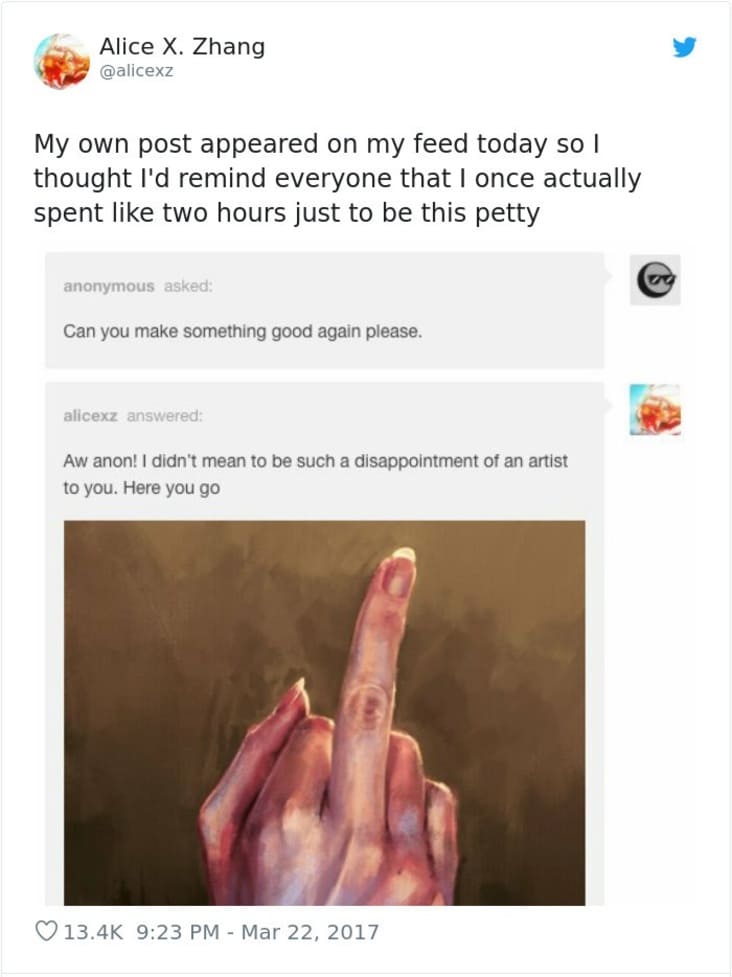Click the 'anonymous' asker name

[108, 286]
